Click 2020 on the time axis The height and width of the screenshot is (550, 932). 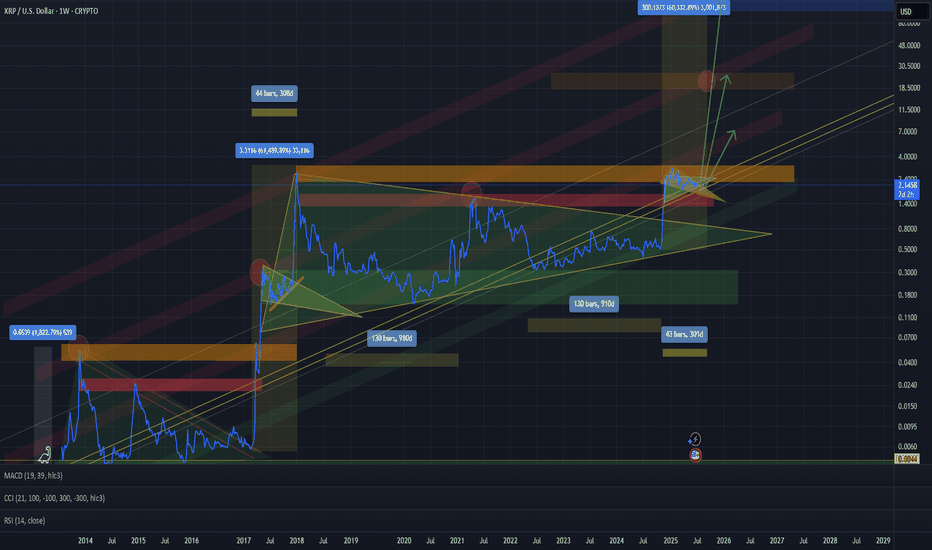tap(404, 540)
